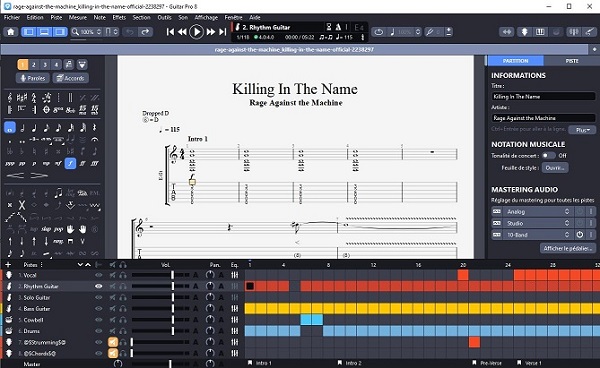Viewport: 600px width, 368px height.
Task: Open the Piste menu
Action: coord(56,17)
